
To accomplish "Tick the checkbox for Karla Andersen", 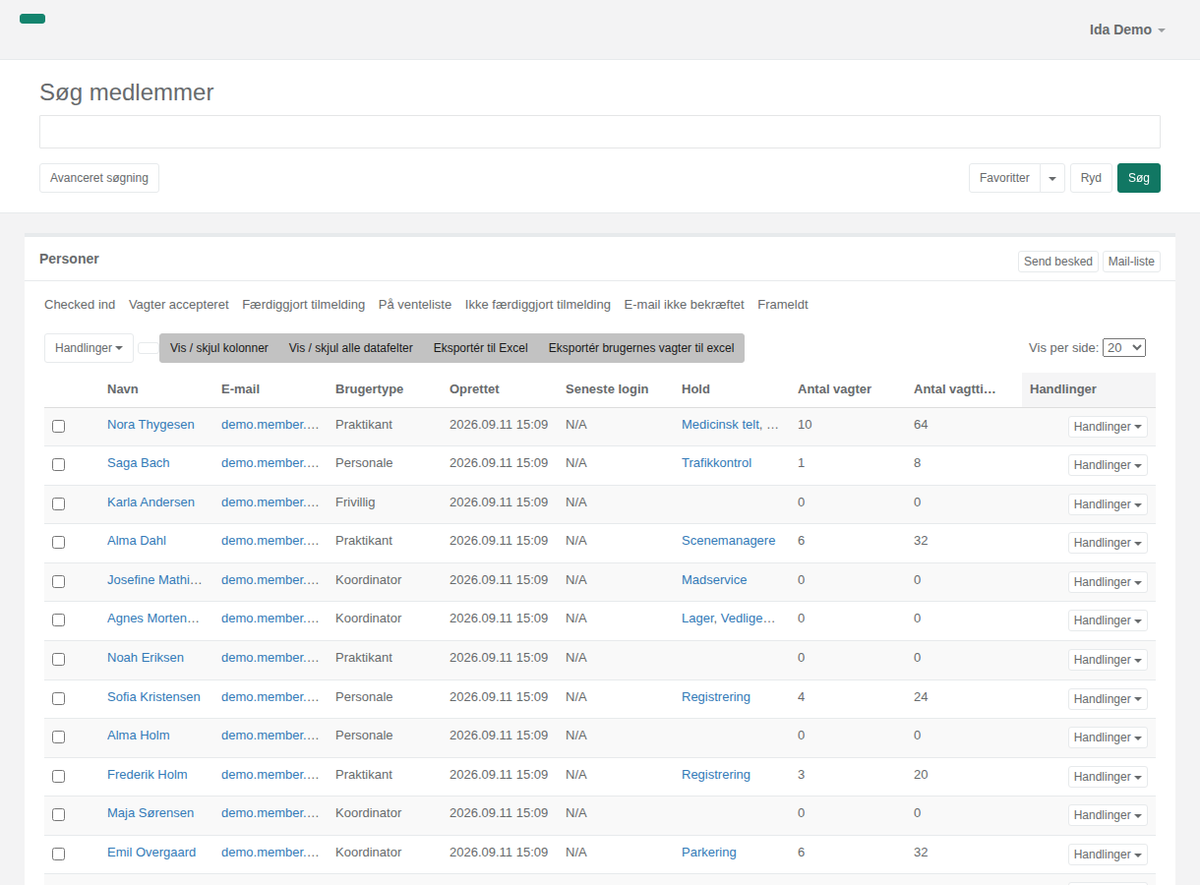I will click(x=58, y=504).
